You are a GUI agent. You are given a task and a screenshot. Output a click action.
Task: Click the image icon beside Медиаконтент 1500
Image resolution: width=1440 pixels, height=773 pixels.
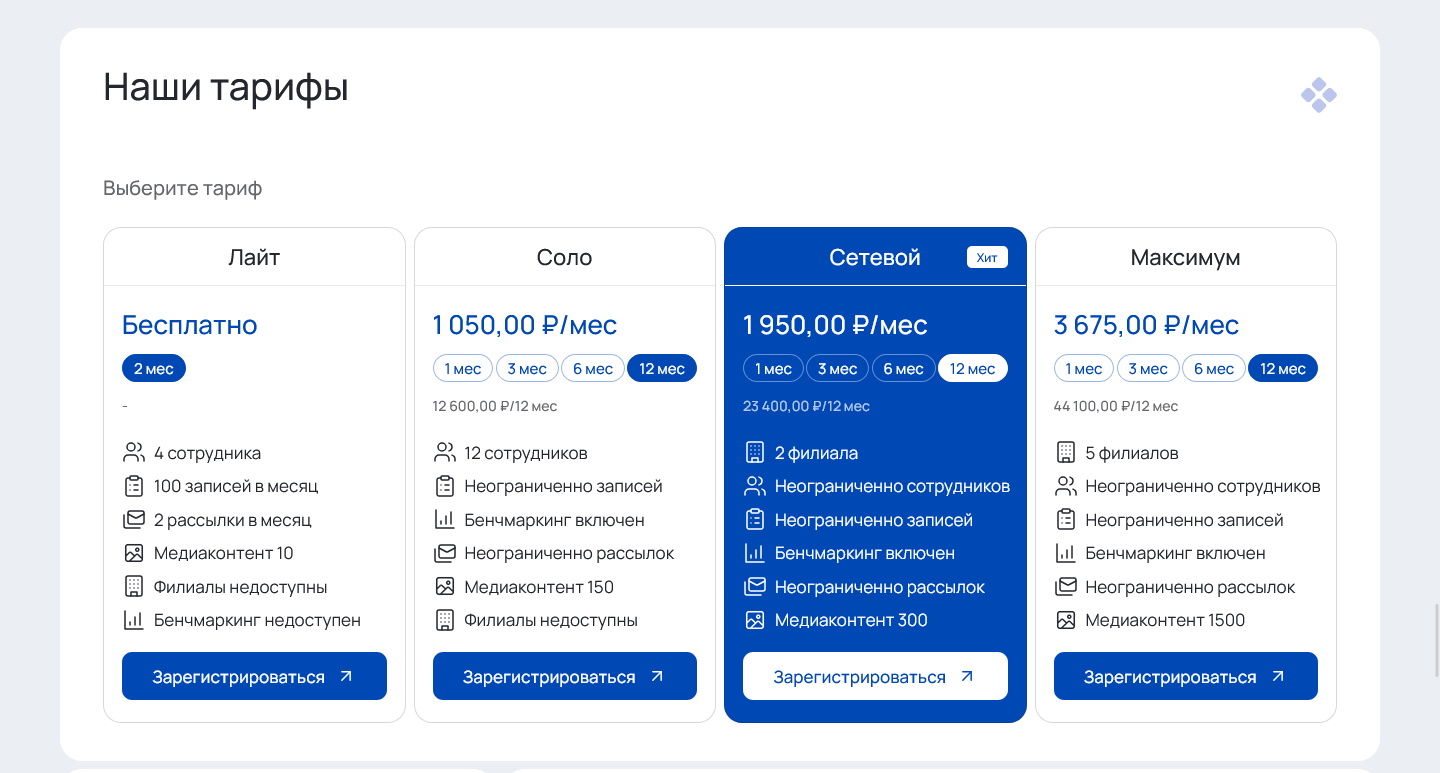[x=1066, y=620]
